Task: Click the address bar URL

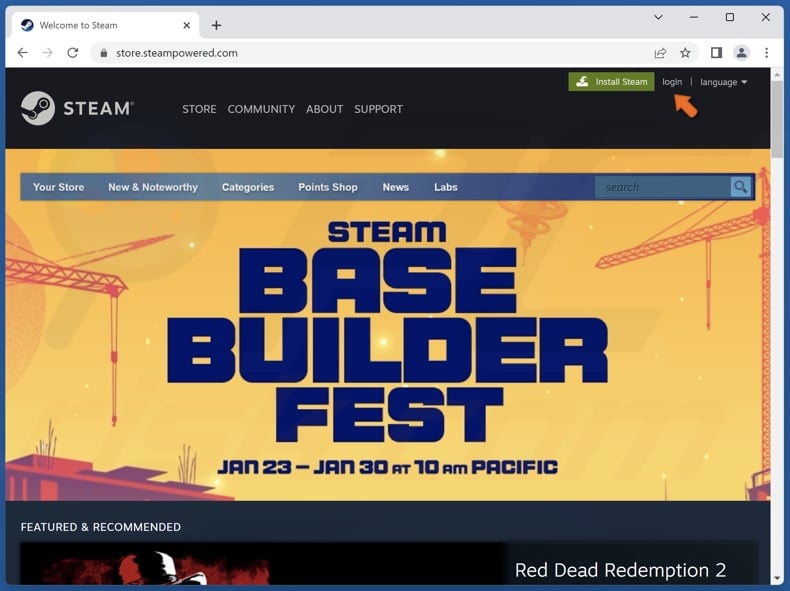Action: click(177, 53)
